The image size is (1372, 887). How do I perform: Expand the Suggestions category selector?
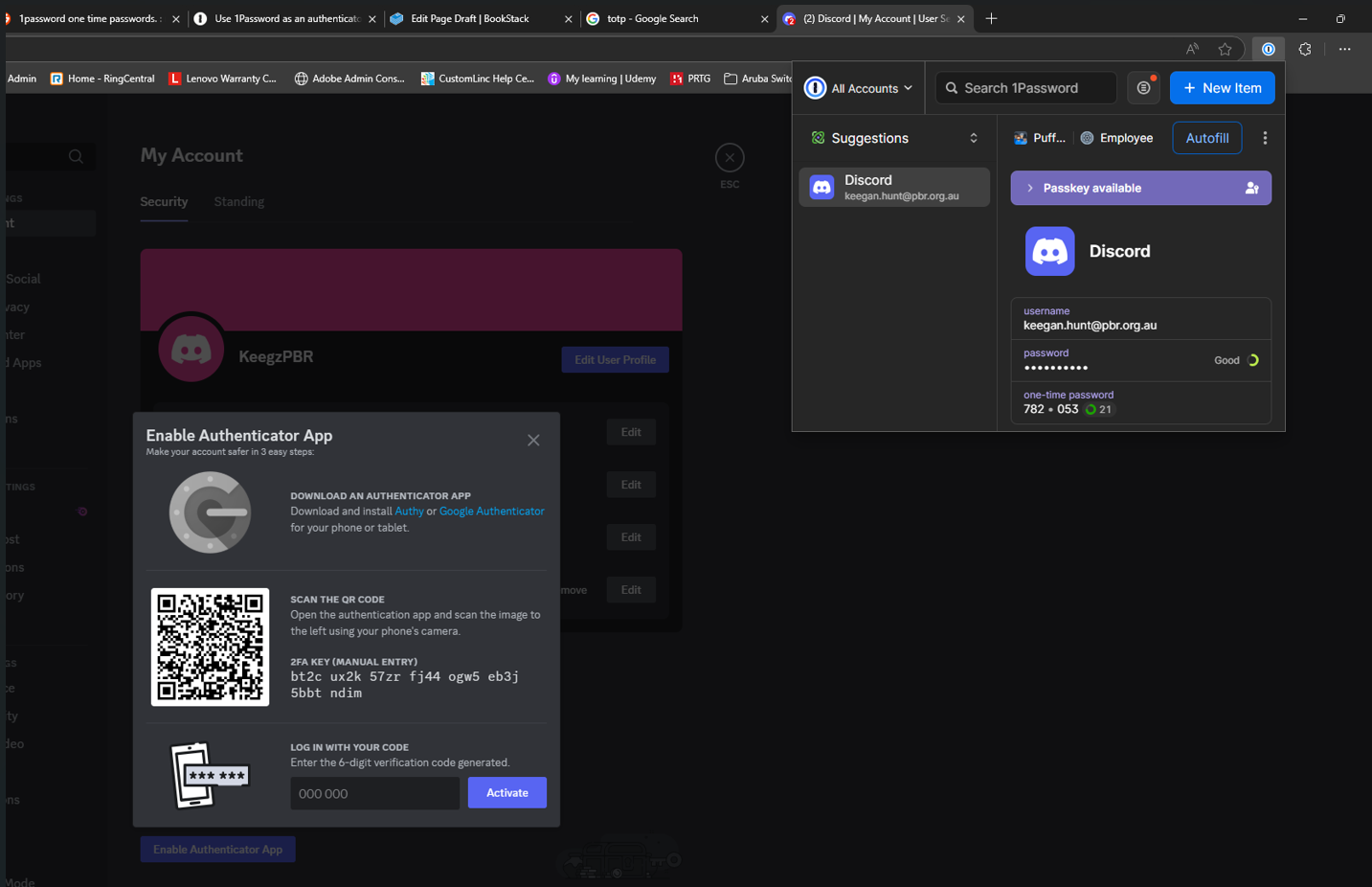[895, 138]
